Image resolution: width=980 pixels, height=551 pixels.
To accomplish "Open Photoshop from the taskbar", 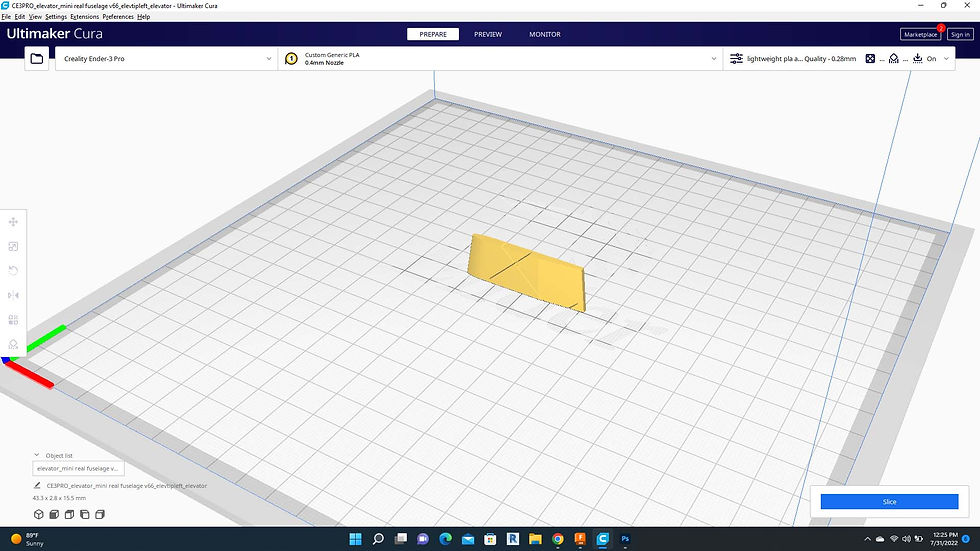I will 625,539.
